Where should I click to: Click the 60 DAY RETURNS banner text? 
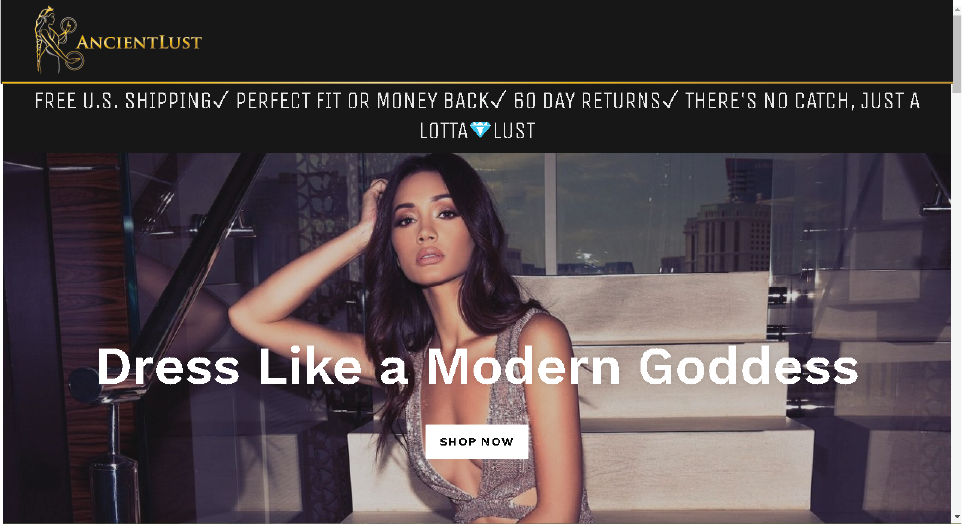click(x=587, y=101)
